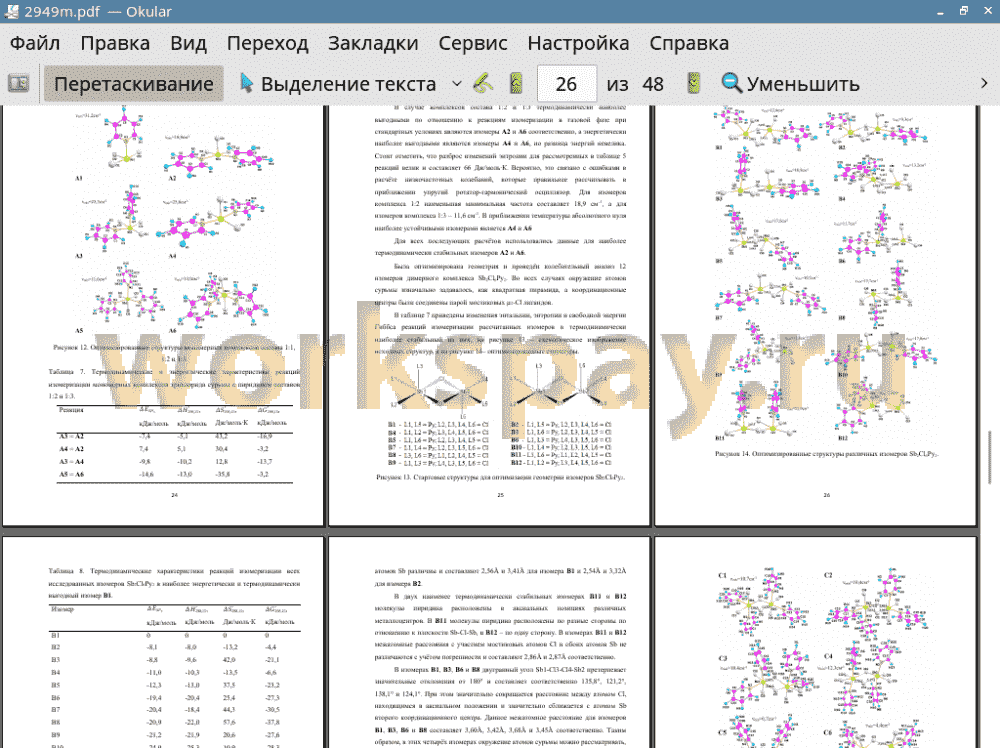Expand the toolbar overflow chevron
Viewport: 1000px width, 748px height.
(x=984, y=84)
